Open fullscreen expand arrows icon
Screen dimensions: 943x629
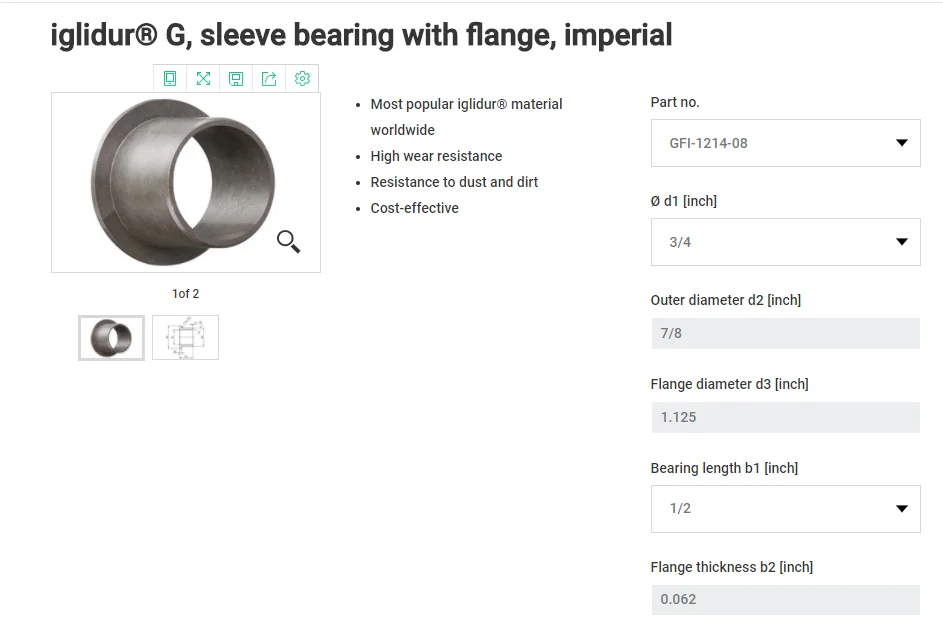click(203, 78)
